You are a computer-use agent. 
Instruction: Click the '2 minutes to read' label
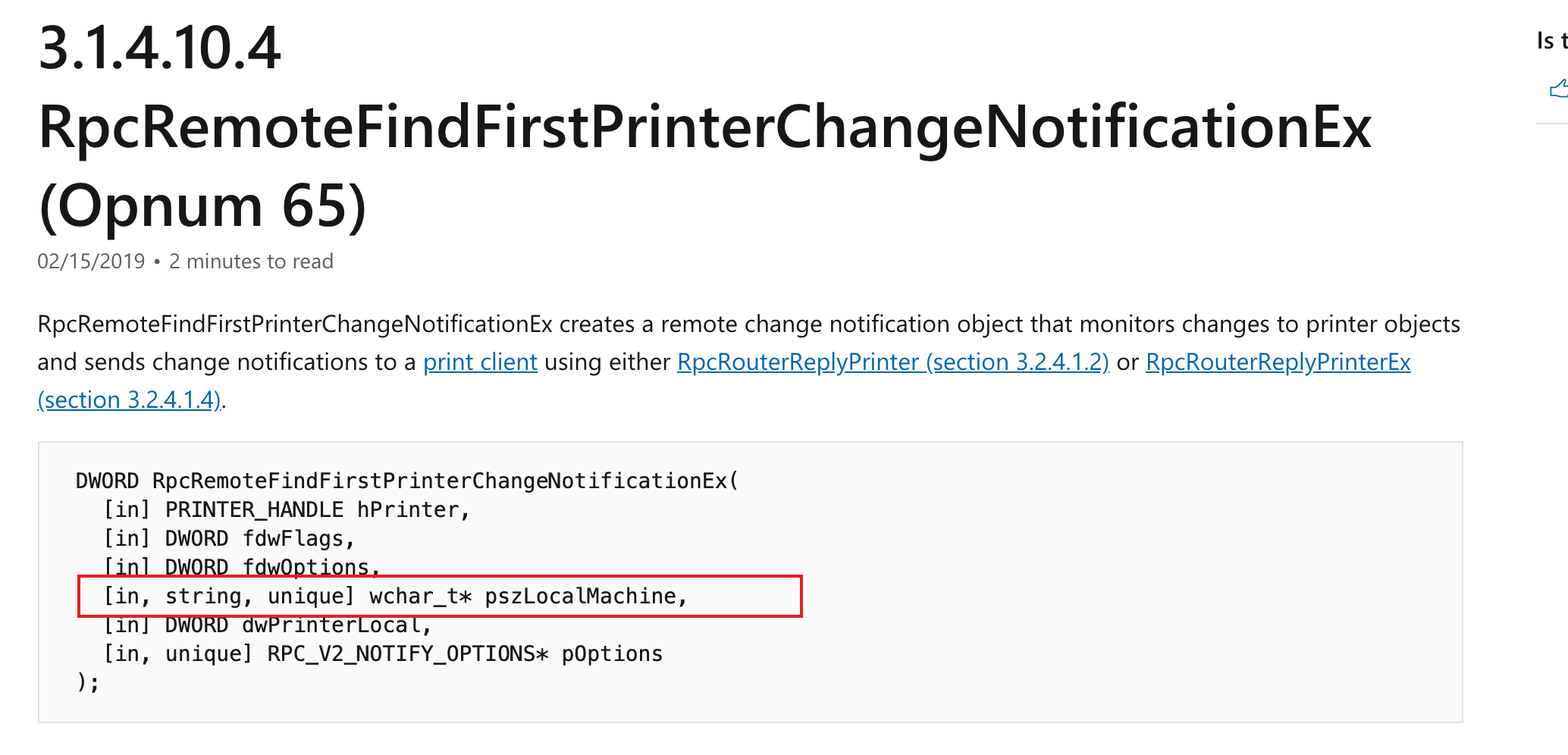[251, 262]
